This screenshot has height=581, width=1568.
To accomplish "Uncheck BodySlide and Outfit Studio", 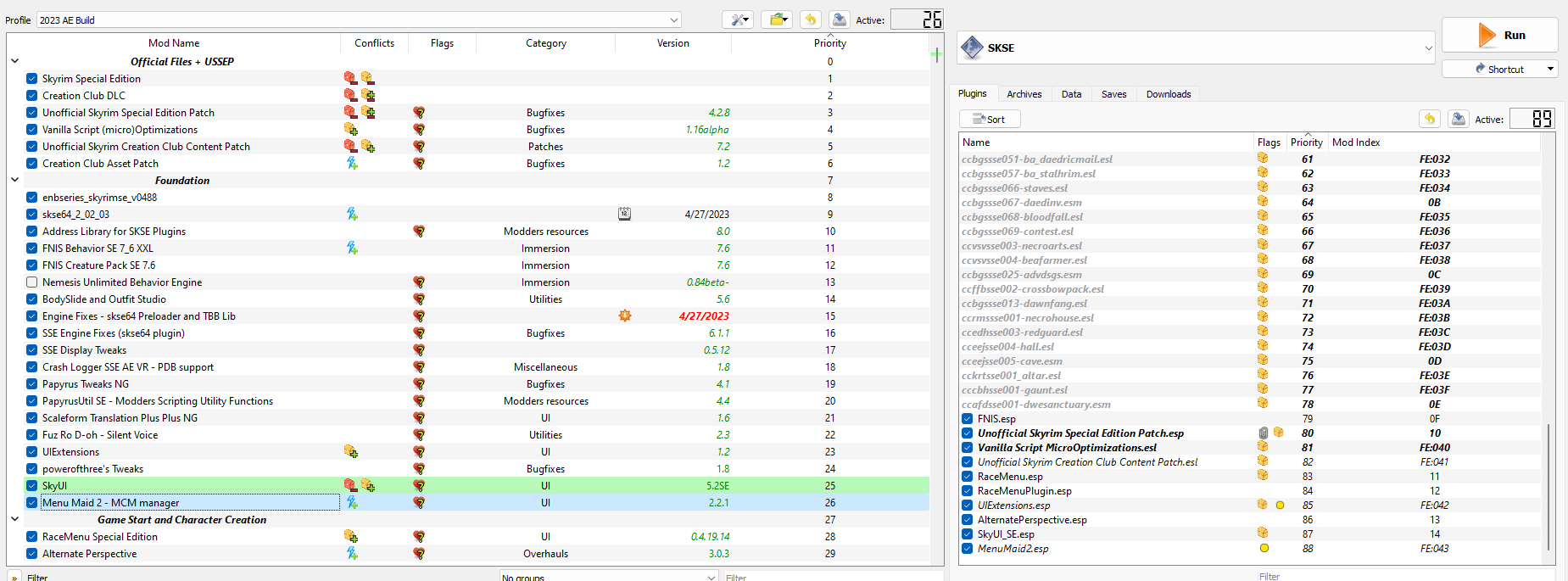I will [x=31, y=299].
